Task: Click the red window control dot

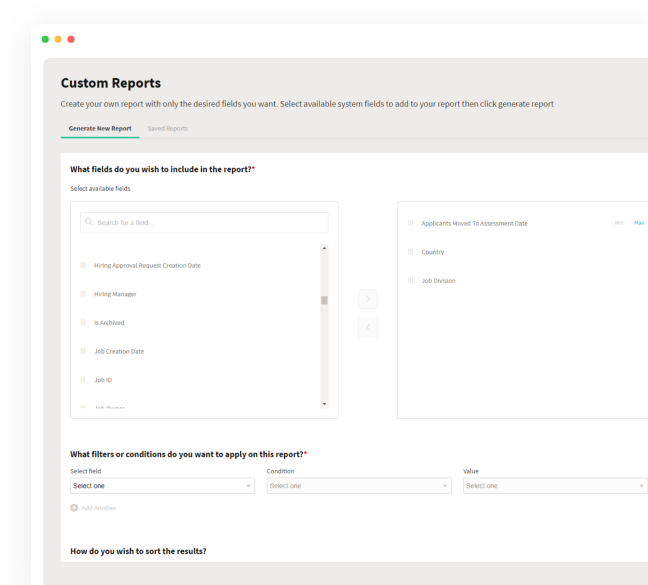Action: coord(71,39)
